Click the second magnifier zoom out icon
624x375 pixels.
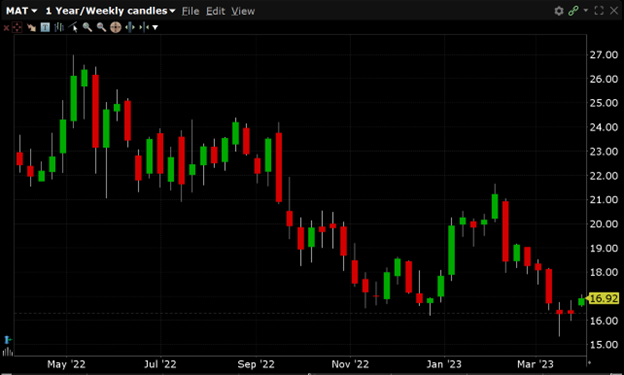click(101, 27)
